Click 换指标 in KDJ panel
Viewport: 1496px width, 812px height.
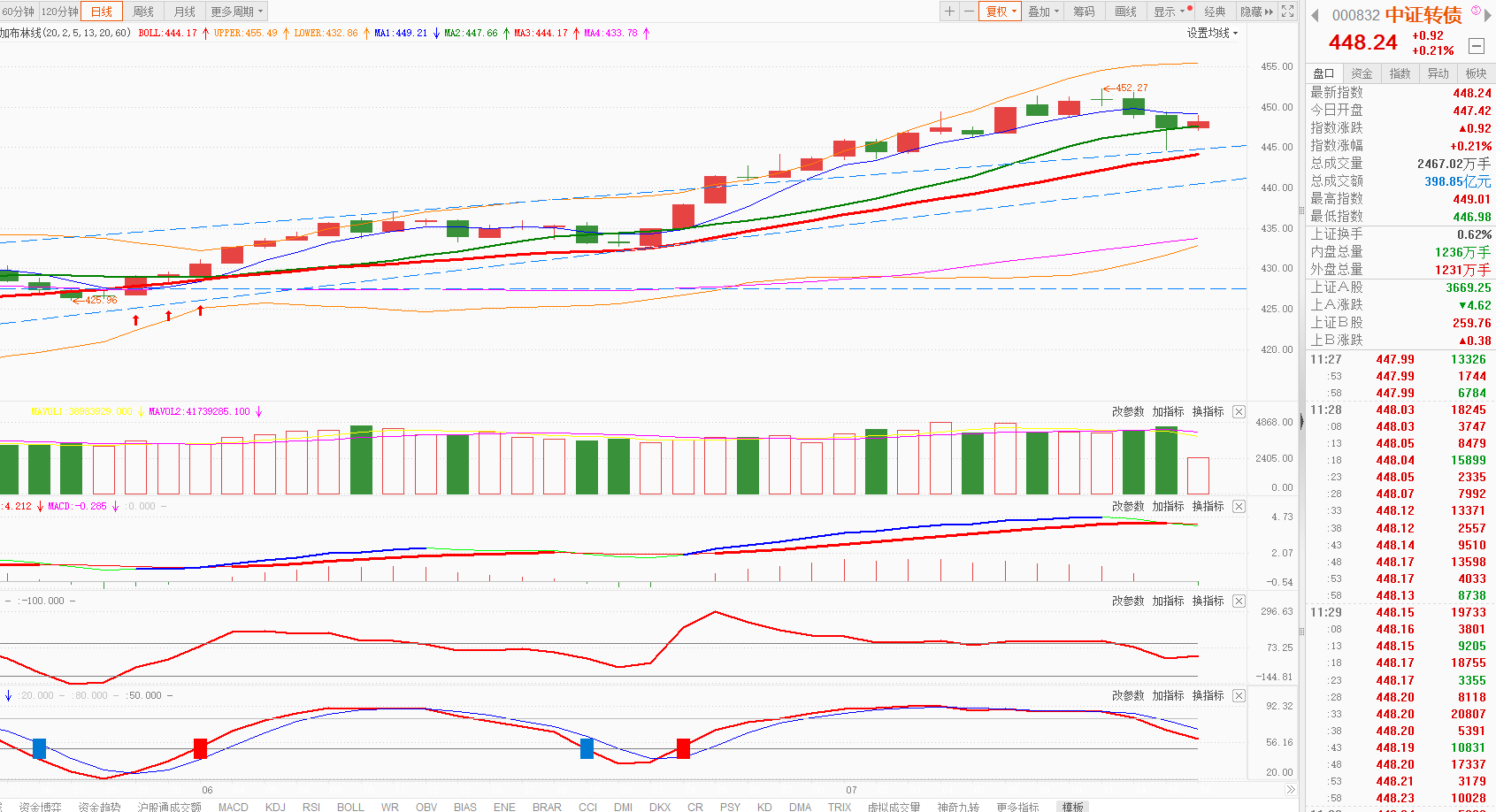[1208, 696]
